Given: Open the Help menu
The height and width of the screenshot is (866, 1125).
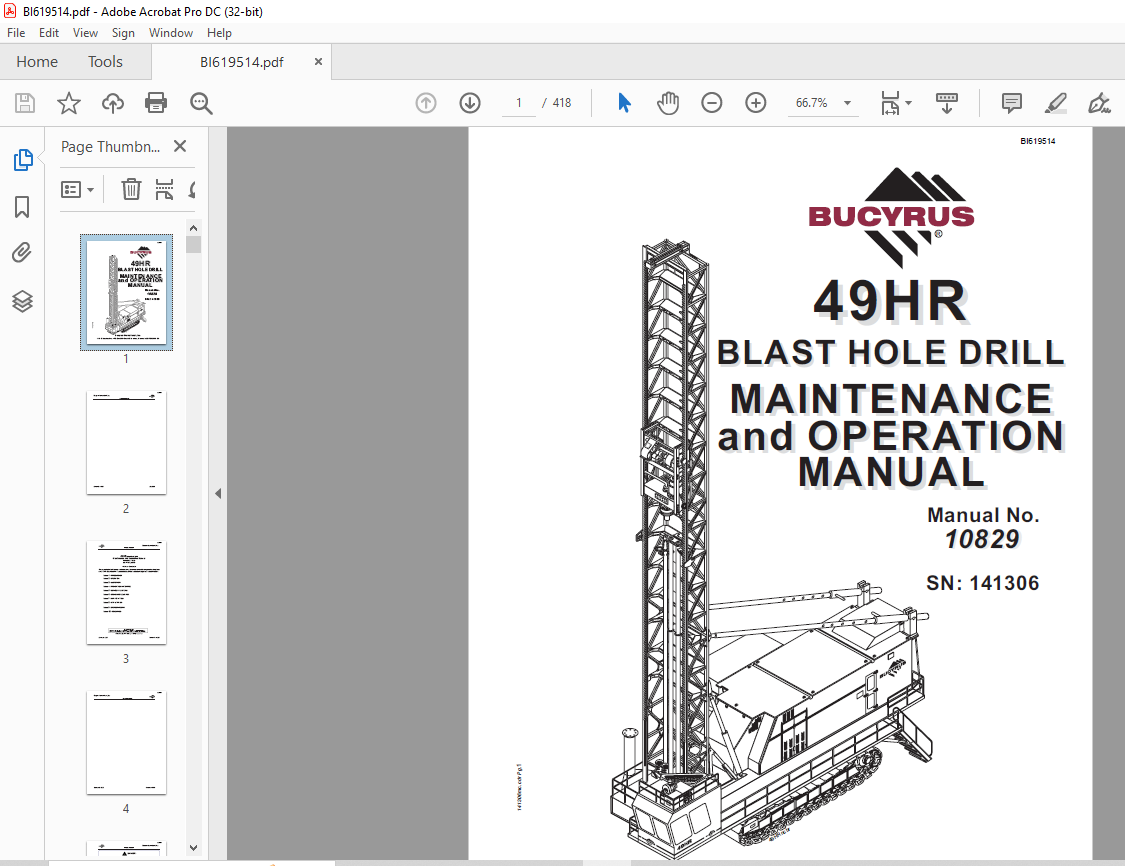Looking at the screenshot, I should pos(220,33).
